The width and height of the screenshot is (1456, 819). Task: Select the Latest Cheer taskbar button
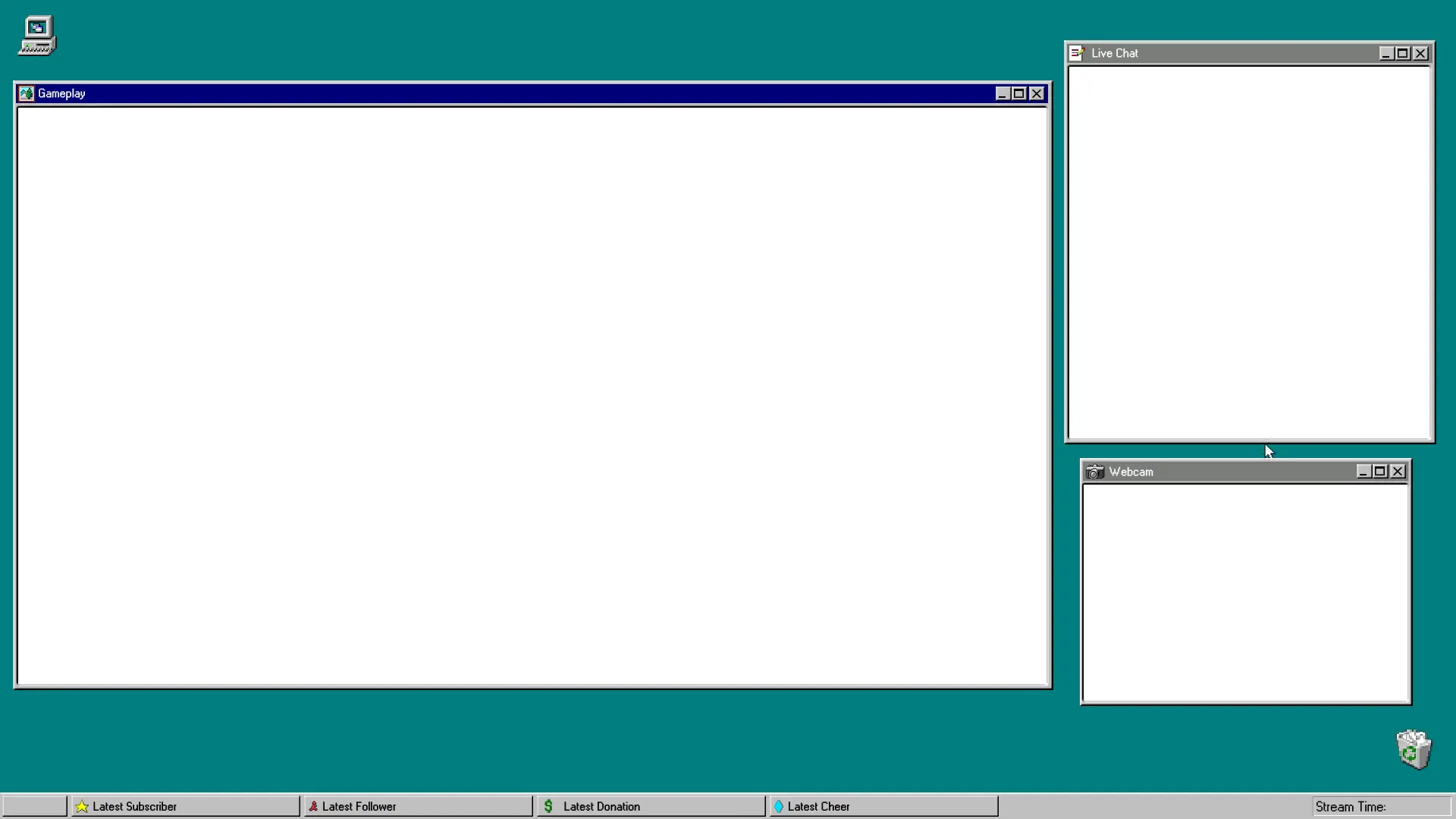click(883, 806)
